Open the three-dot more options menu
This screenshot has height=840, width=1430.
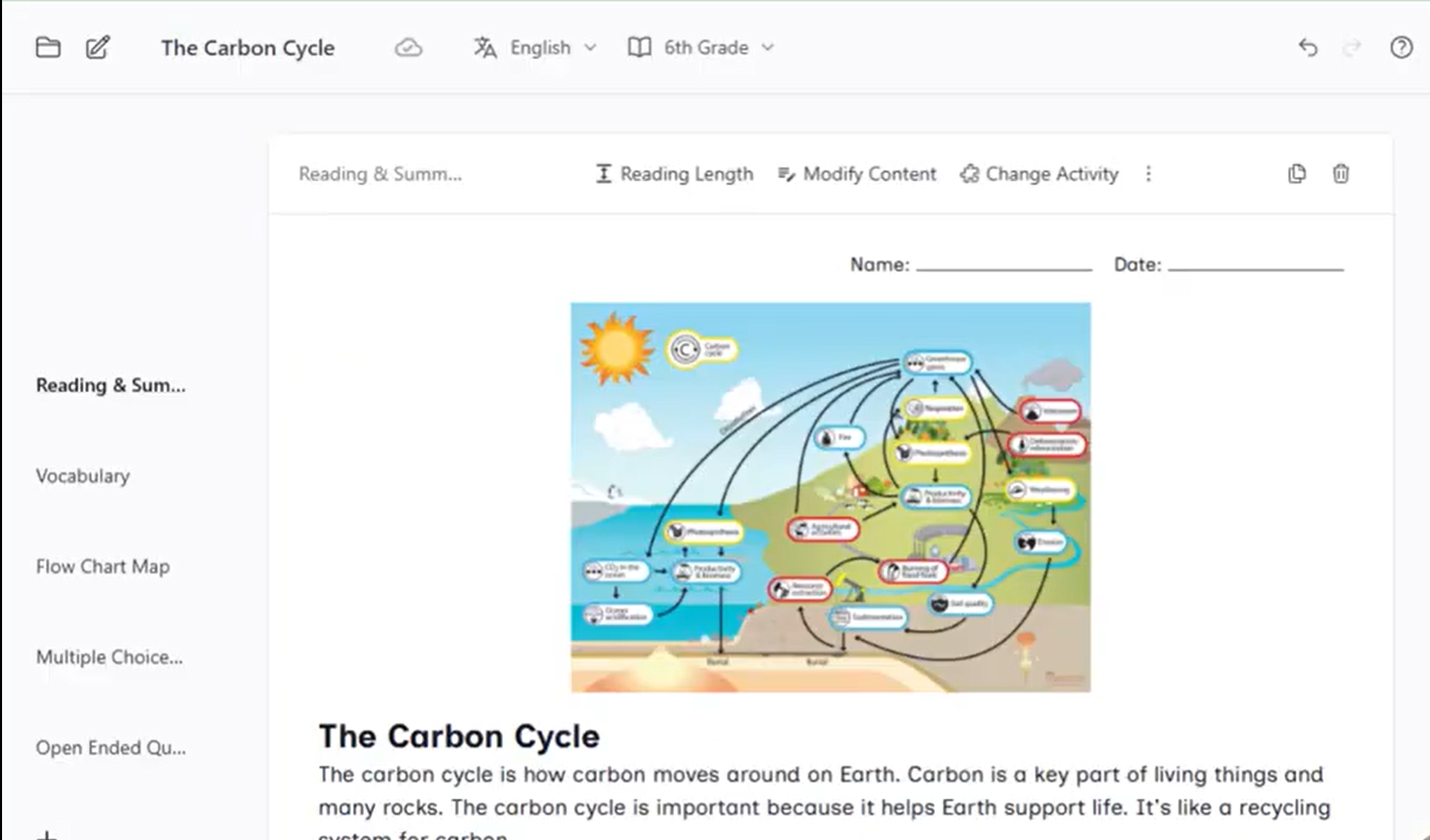(x=1148, y=174)
